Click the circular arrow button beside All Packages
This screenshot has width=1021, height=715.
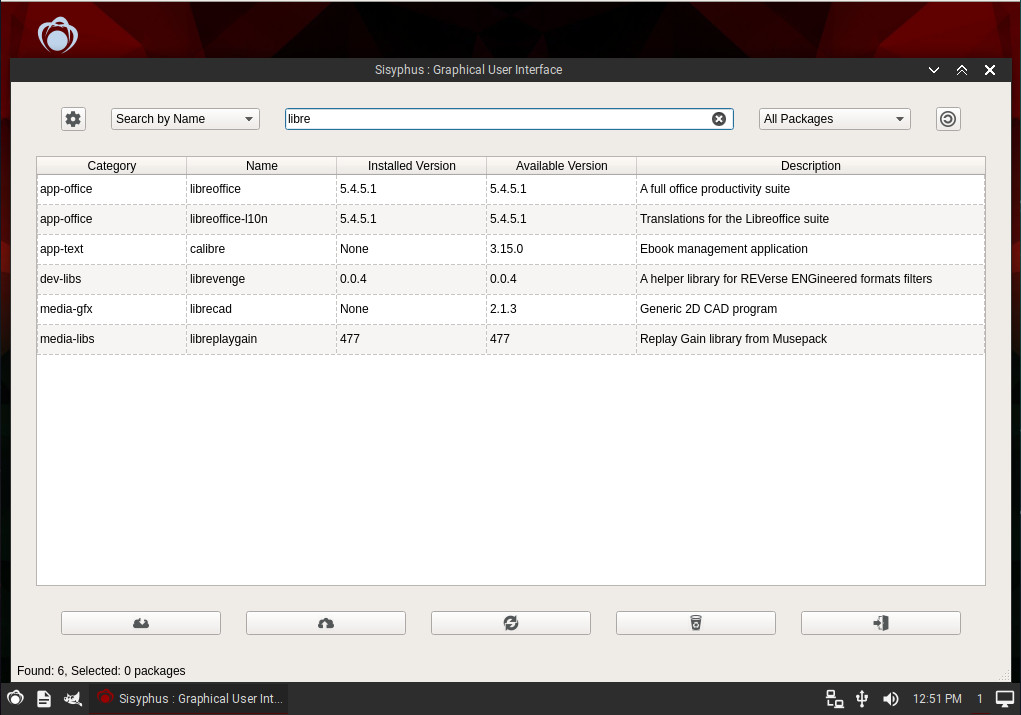click(948, 119)
